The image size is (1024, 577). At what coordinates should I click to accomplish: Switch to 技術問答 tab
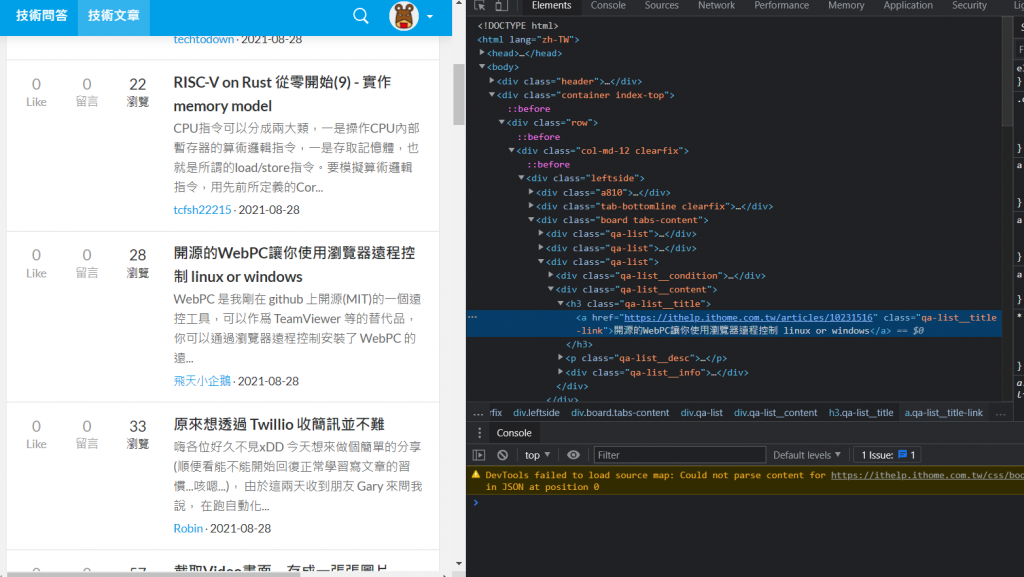tap(42, 16)
